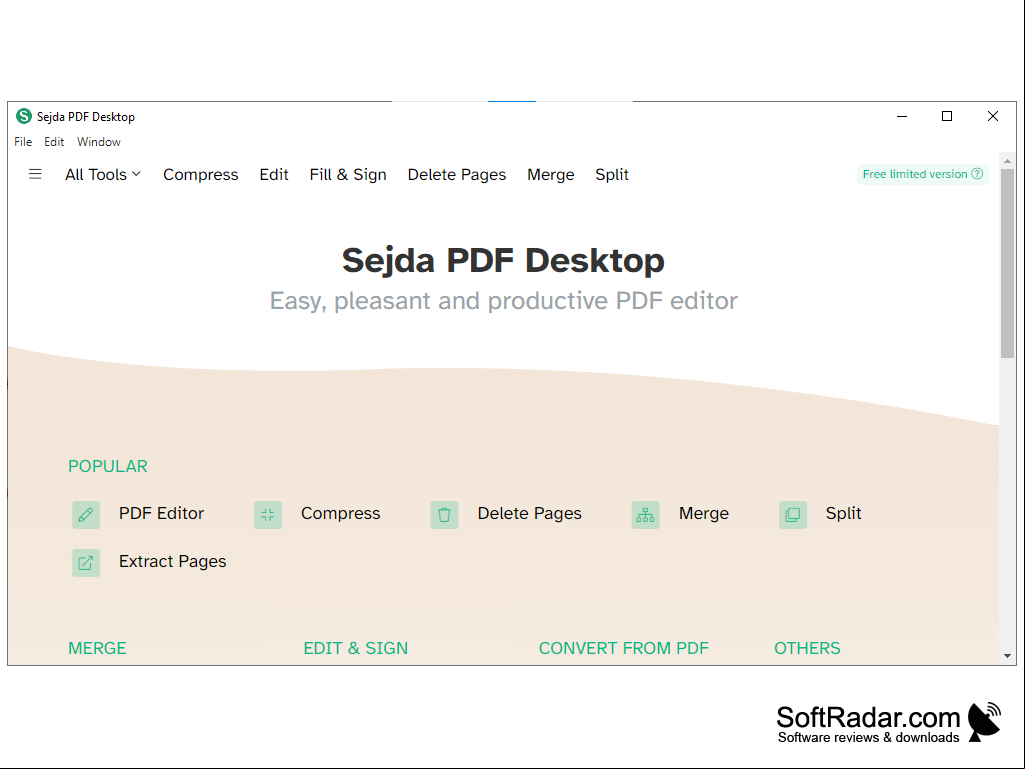This screenshot has height=769, width=1025.
Task: Click the Sejda logo in title bar
Action: tap(24, 116)
